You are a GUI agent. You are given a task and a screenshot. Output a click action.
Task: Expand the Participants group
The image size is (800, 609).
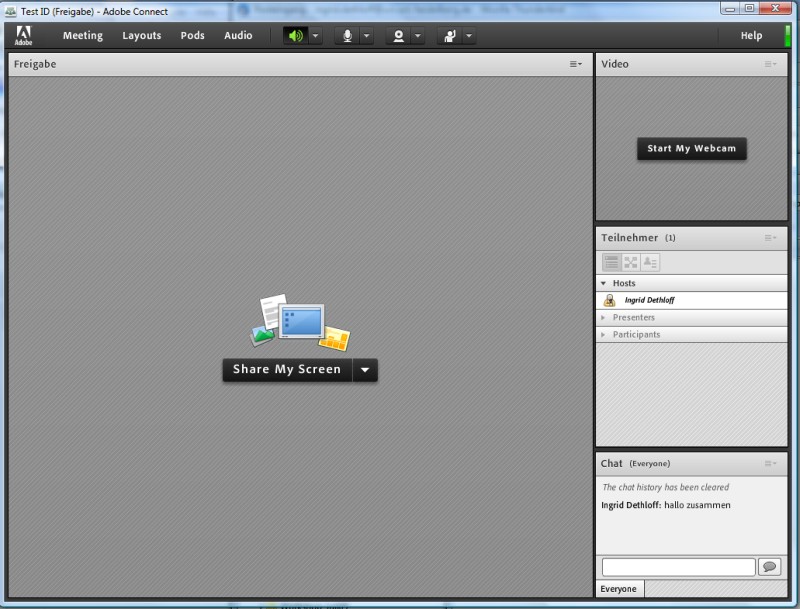pyautogui.click(x=604, y=335)
